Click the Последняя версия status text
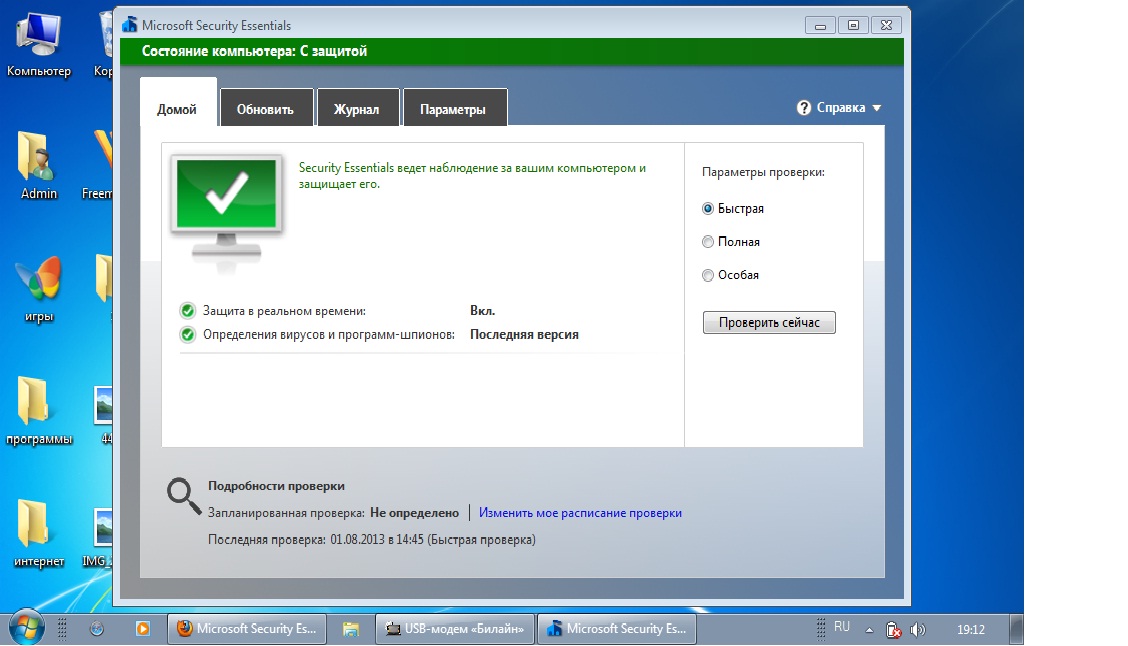Image resolution: width=1128 pixels, height=646 pixels. tap(524, 335)
